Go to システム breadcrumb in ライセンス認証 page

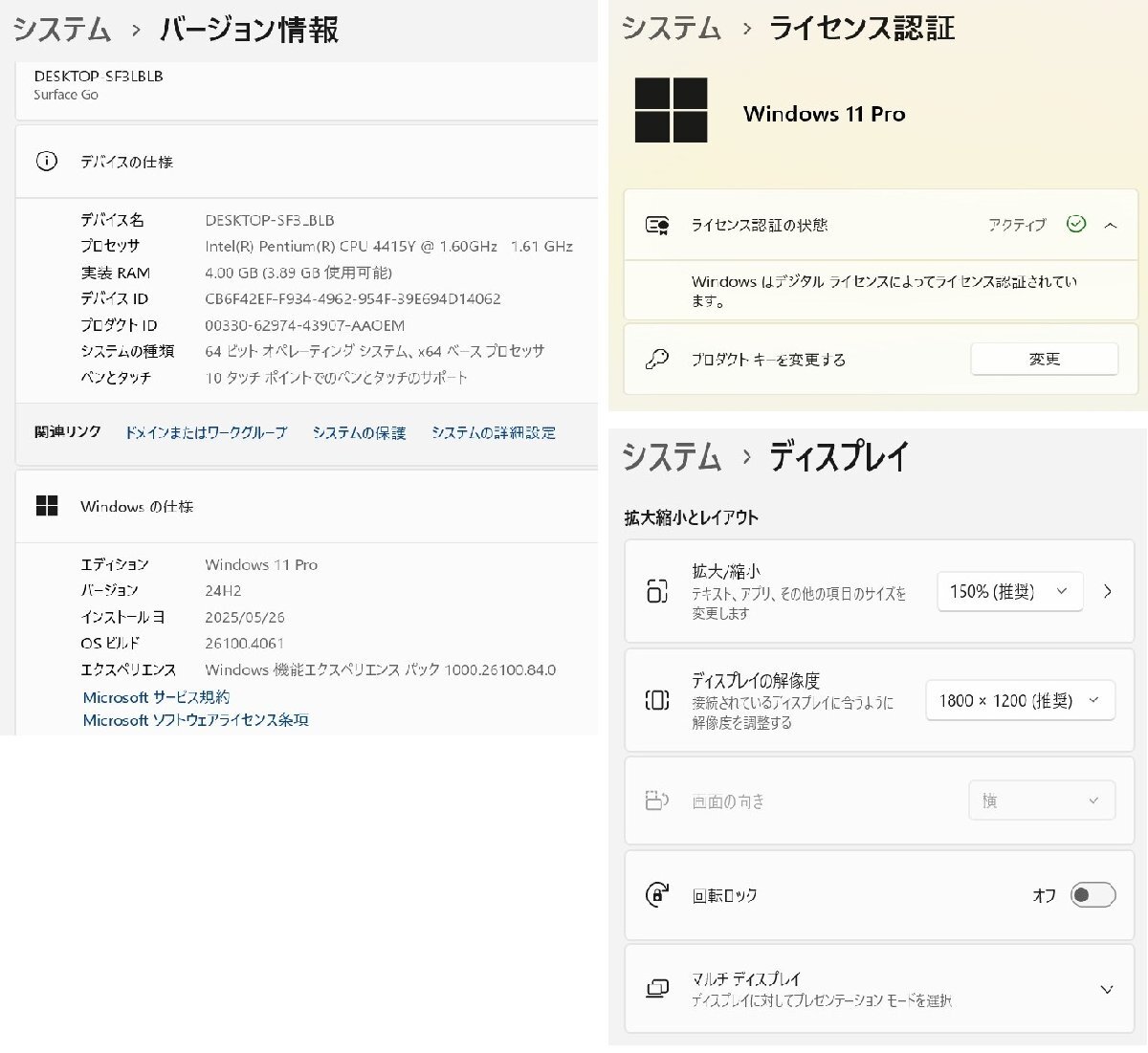[x=672, y=28]
